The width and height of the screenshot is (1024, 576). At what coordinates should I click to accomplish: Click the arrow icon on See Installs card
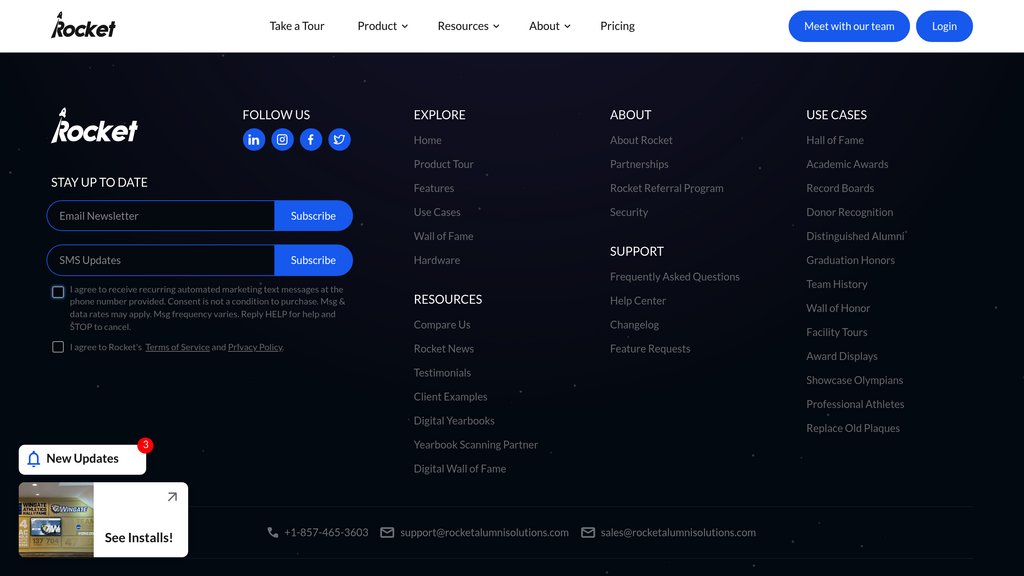tap(172, 497)
